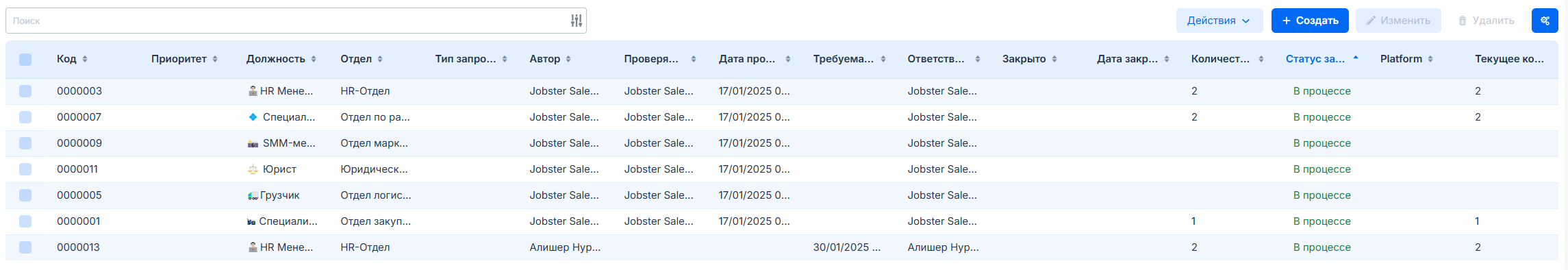Click the Удалить button
Viewport: 1568px width, 270px height.
1486,21
